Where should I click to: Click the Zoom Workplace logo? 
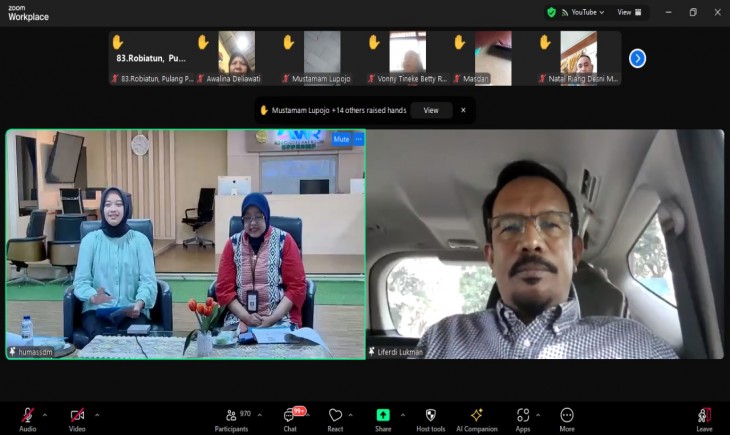click(28, 13)
